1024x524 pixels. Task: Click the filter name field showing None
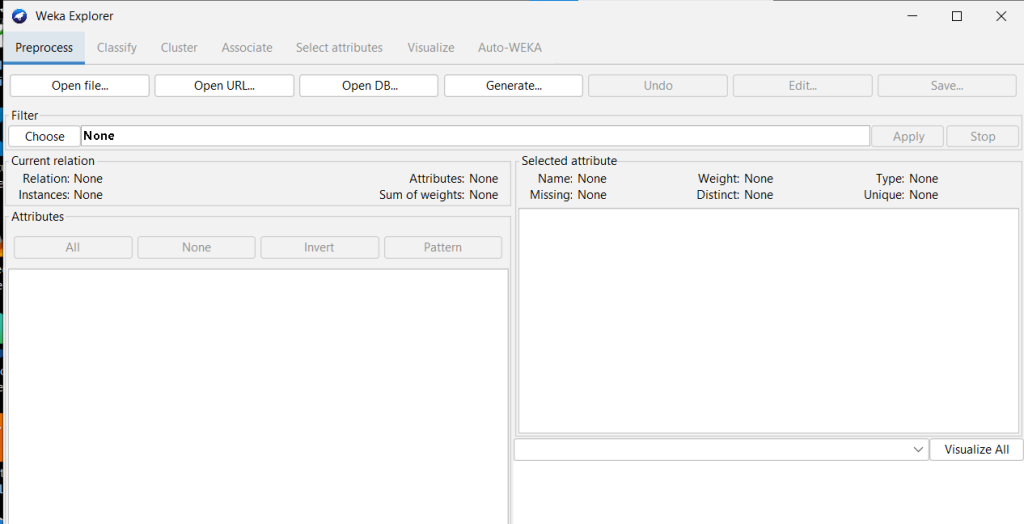point(475,136)
